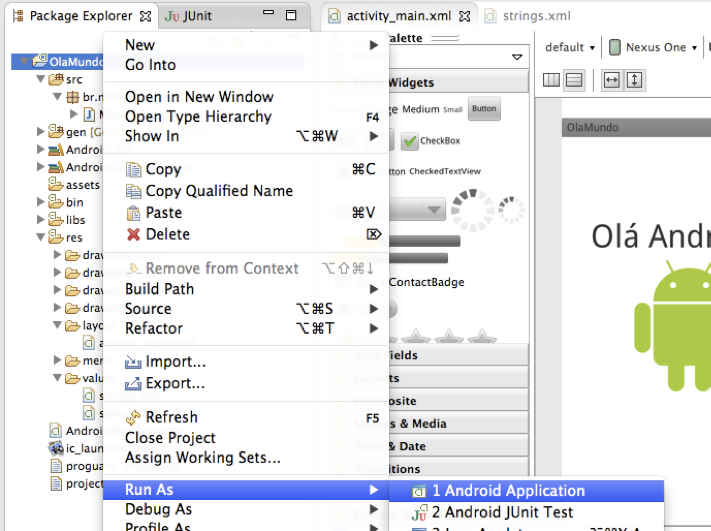Click the Android robot image in preview
Image resolution: width=711 pixels, height=531 pixels.
(673, 326)
